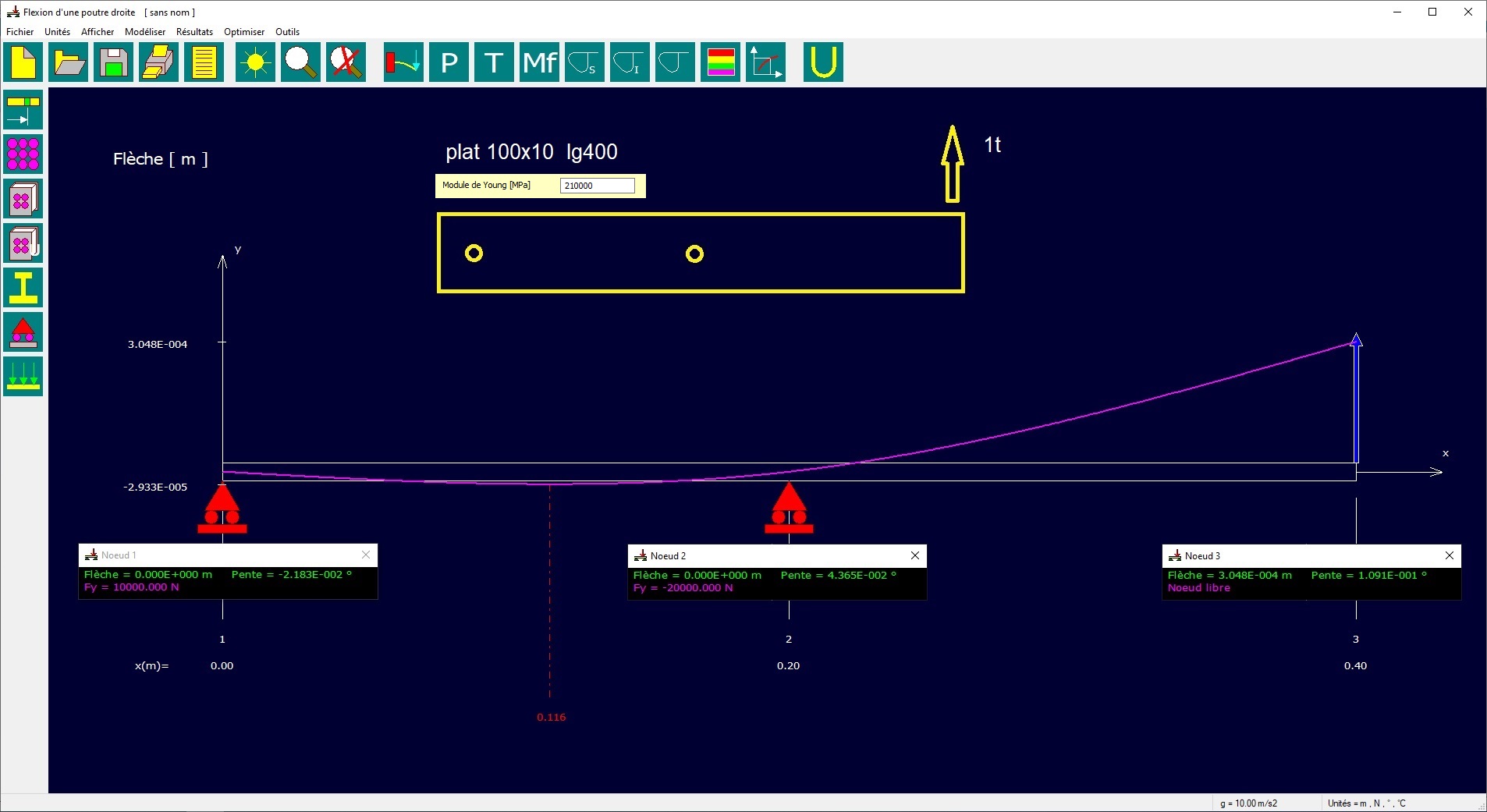Click the 0.20 x-coordinate label
This screenshot has width=1487, height=812.
point(789,666)
